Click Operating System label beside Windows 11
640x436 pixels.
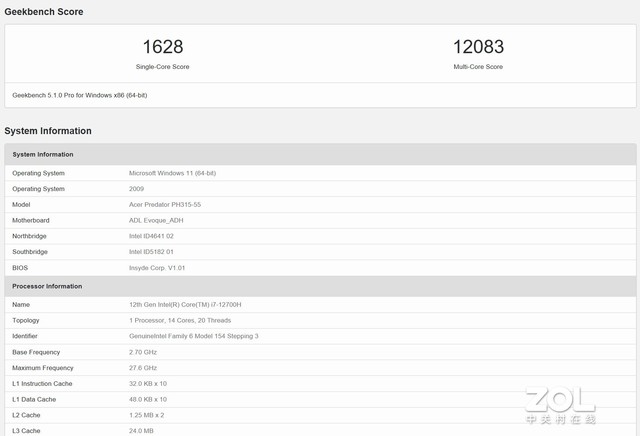coord(38,173)
